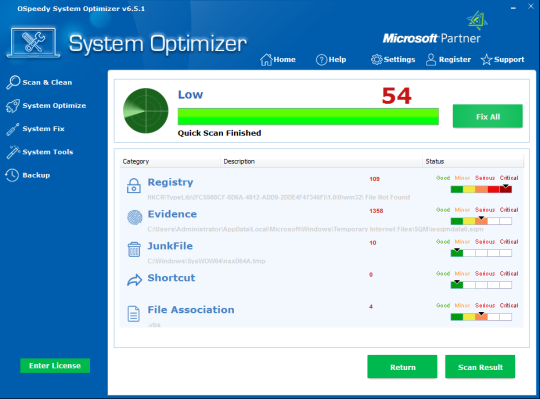Open the Backup section
This screenshot has width=540, height=399.
pyautogui.click(x=28, y=175)
